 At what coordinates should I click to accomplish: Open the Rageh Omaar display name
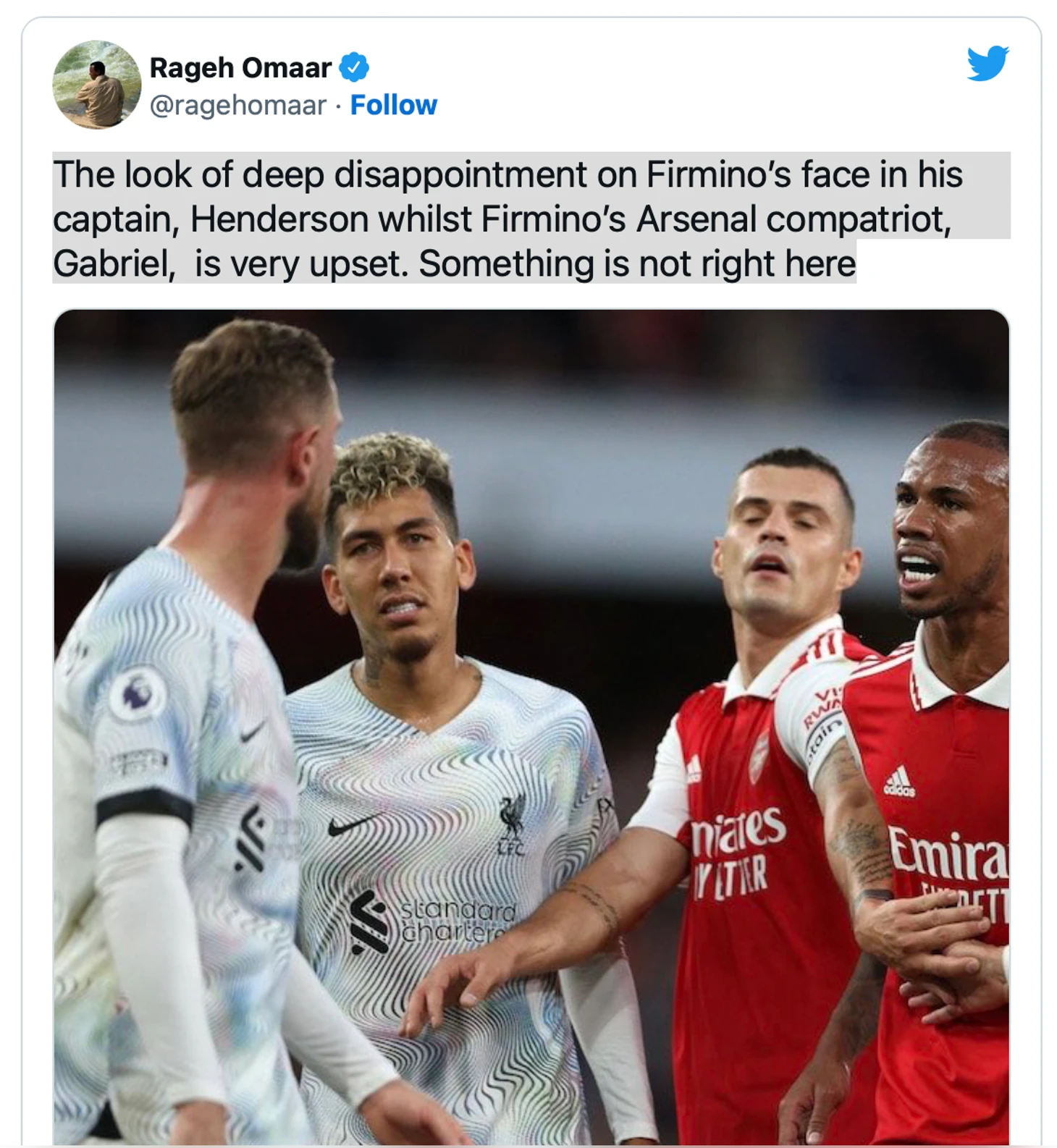(240, 67)
